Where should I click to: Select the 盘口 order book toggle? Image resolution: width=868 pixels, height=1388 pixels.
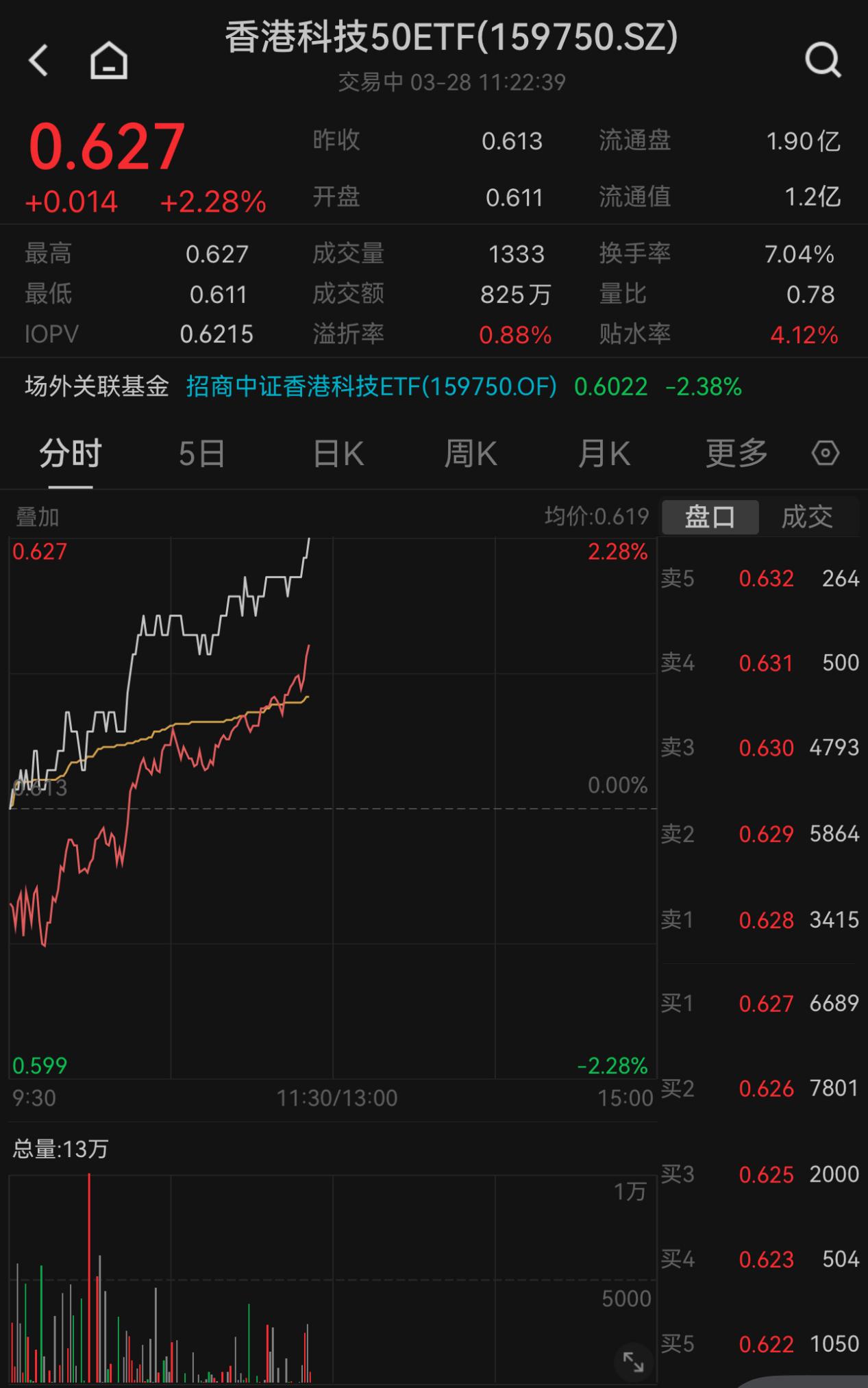tap(710, 517)
